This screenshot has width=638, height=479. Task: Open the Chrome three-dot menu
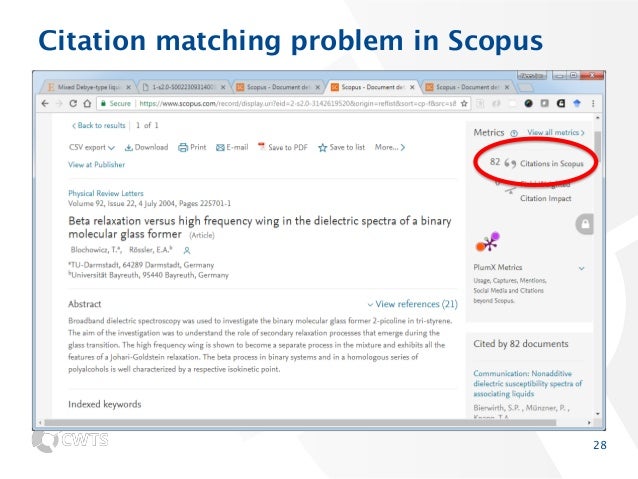pos(593,103)
